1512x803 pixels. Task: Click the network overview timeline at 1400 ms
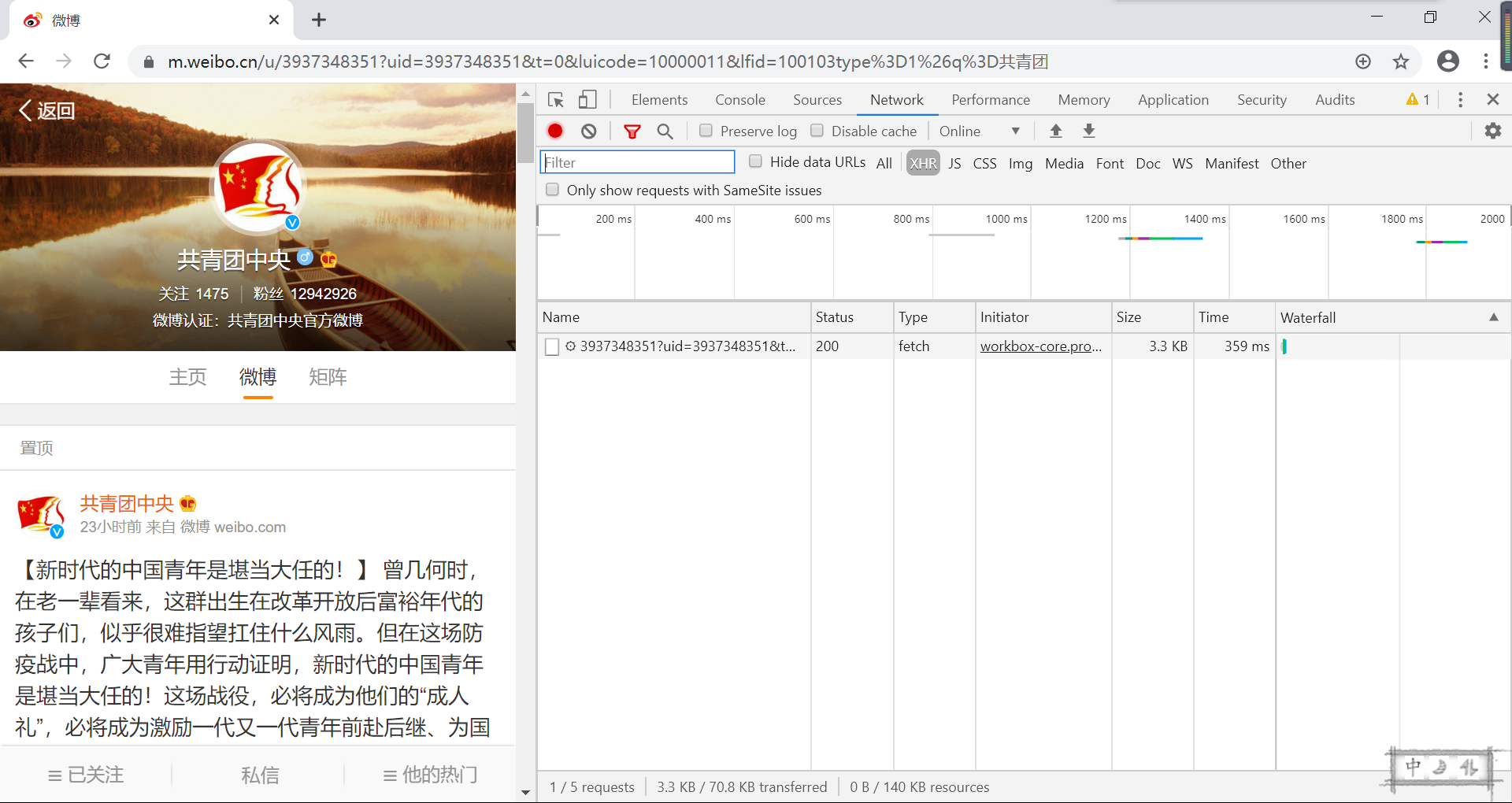click(1205, 219)
